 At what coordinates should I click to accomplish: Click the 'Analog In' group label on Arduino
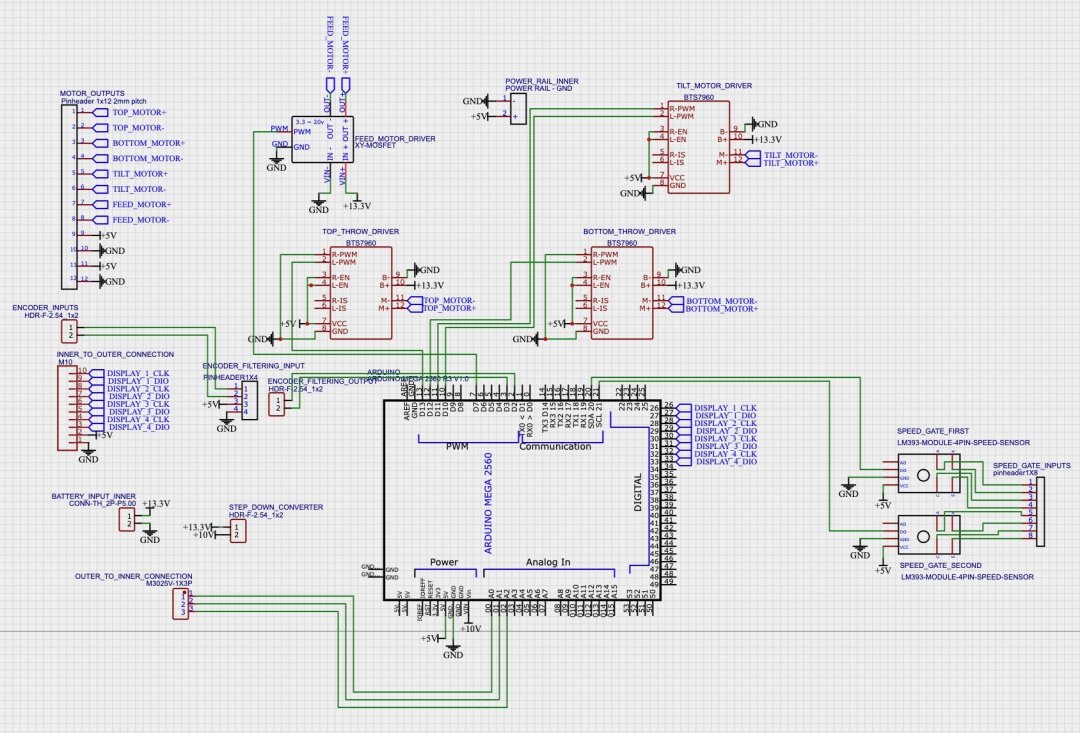[x=548, y=562]
